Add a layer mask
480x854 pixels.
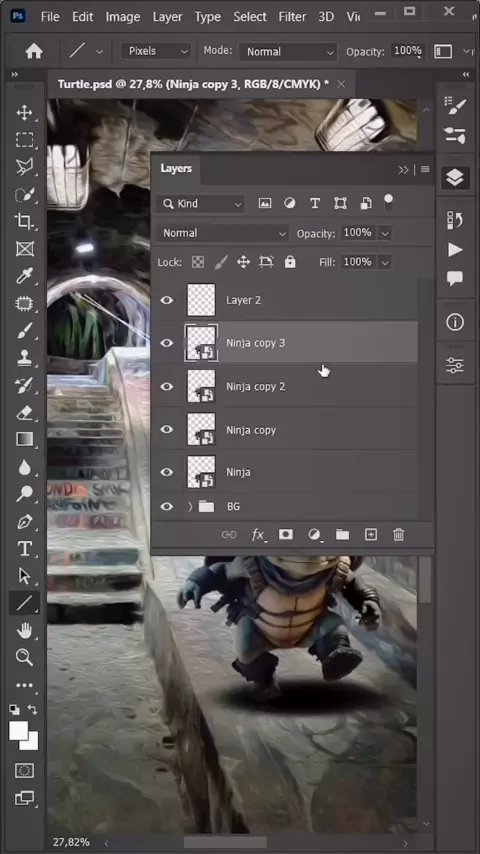(285, 534)
